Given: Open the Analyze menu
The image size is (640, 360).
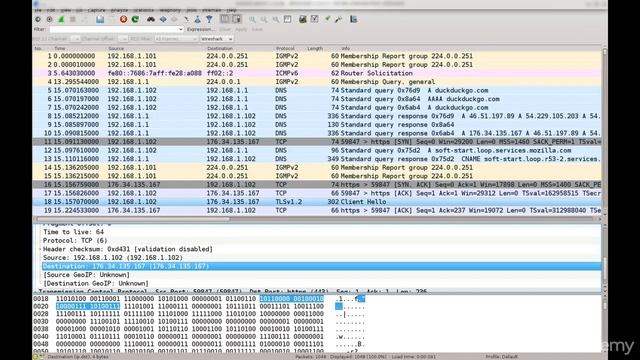Looking at the screenshot, I should 119,10.
